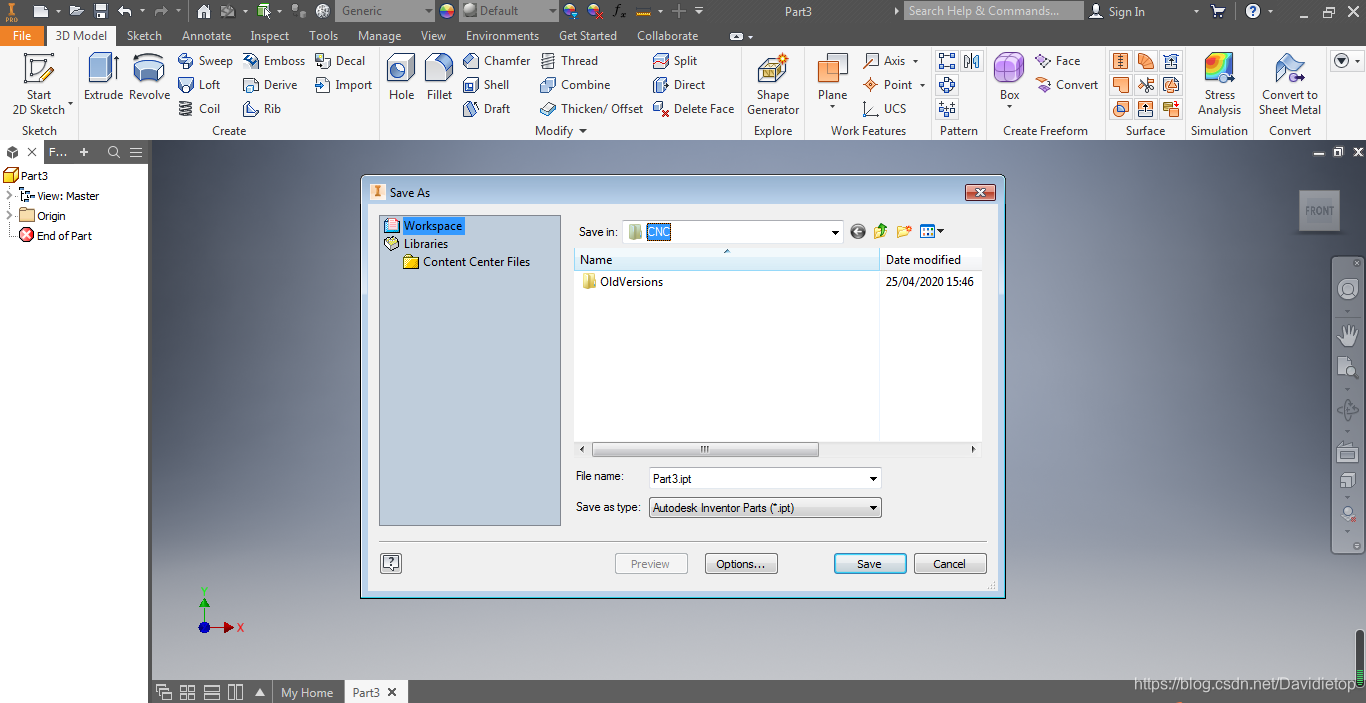Click the FRONT face of ViewCube
Viewport: 1366px width, 703px height.
(1319, 211)
